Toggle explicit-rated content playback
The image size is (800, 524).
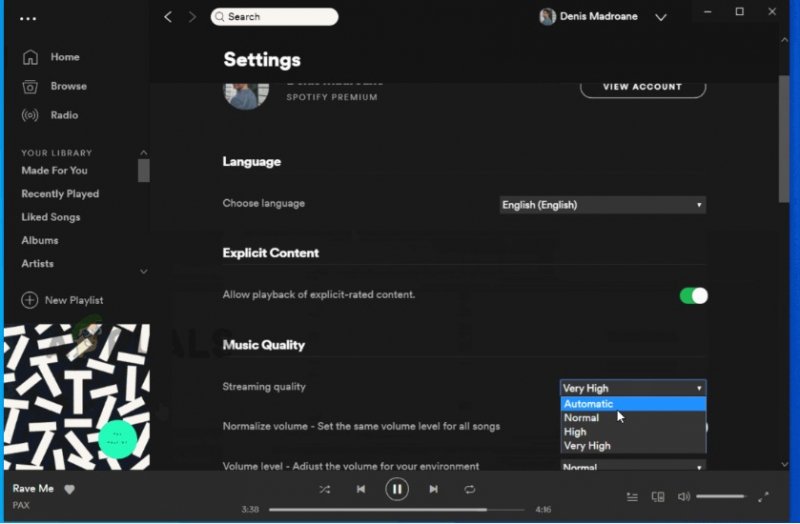pos(693,296)
